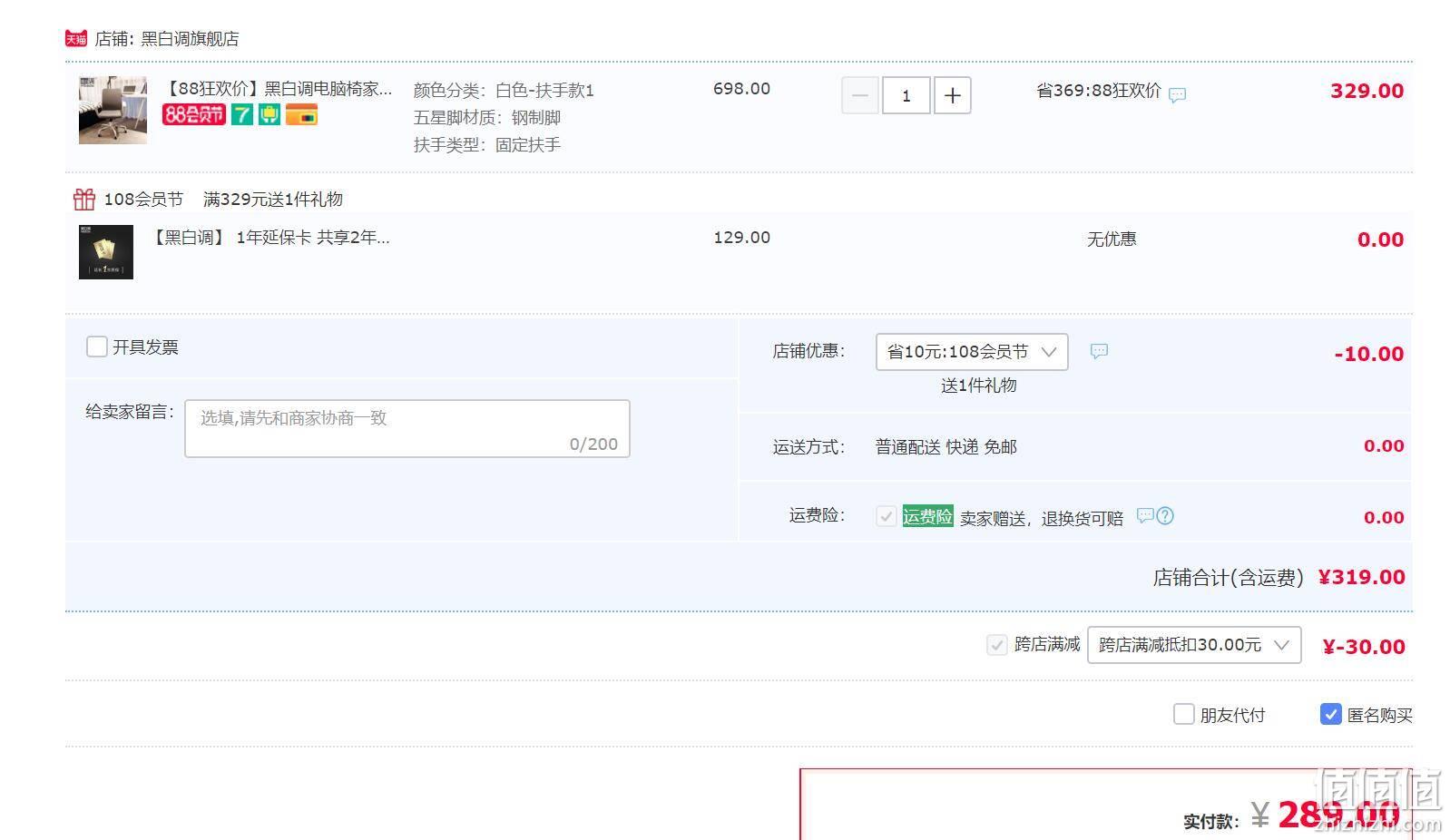Viewport: 1450px width, 840px height.
Task: Increase quantity with the plus button
Action: pyautogui.click(x=952, y=95)
